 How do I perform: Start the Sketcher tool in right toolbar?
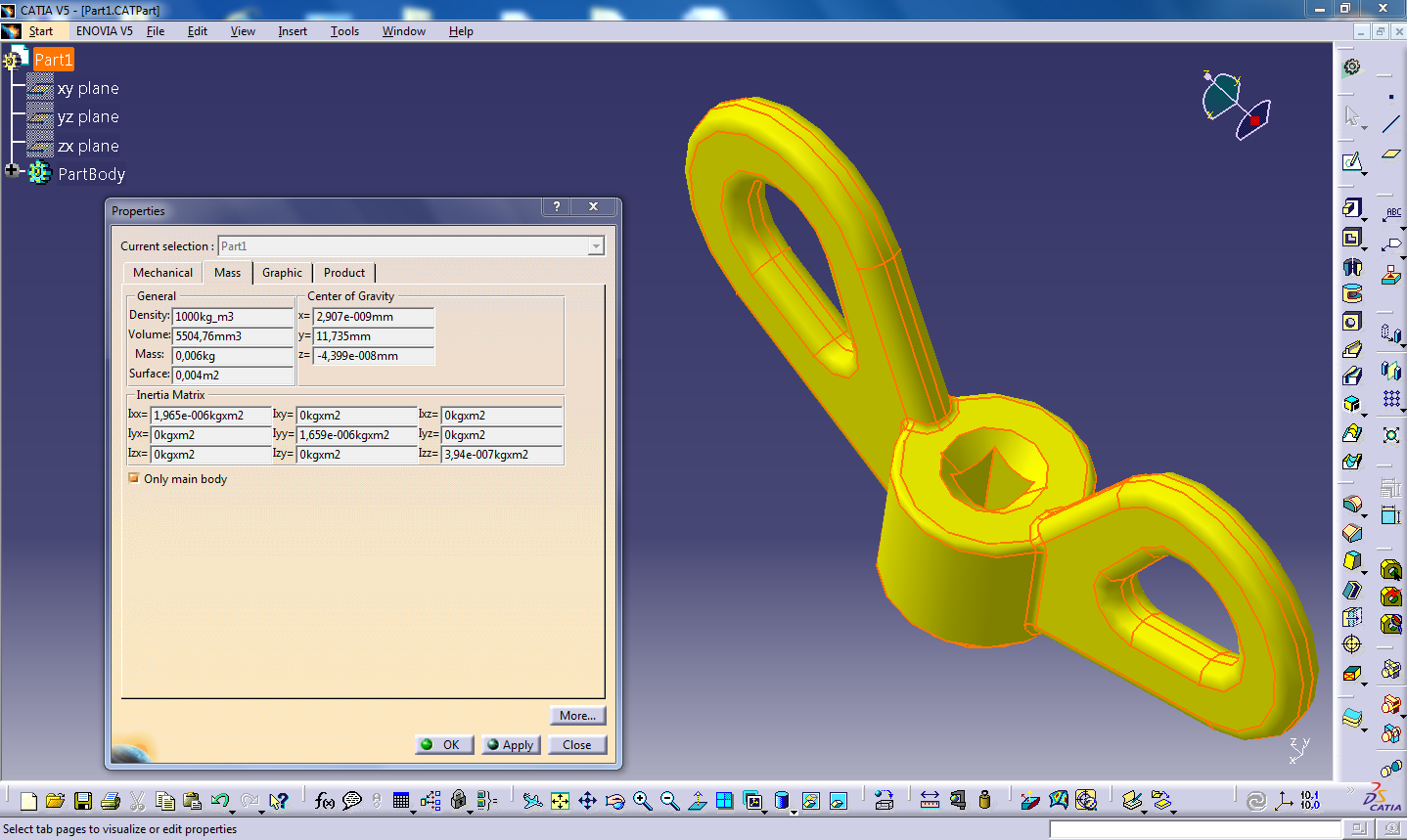click(x=1351, y=161)
